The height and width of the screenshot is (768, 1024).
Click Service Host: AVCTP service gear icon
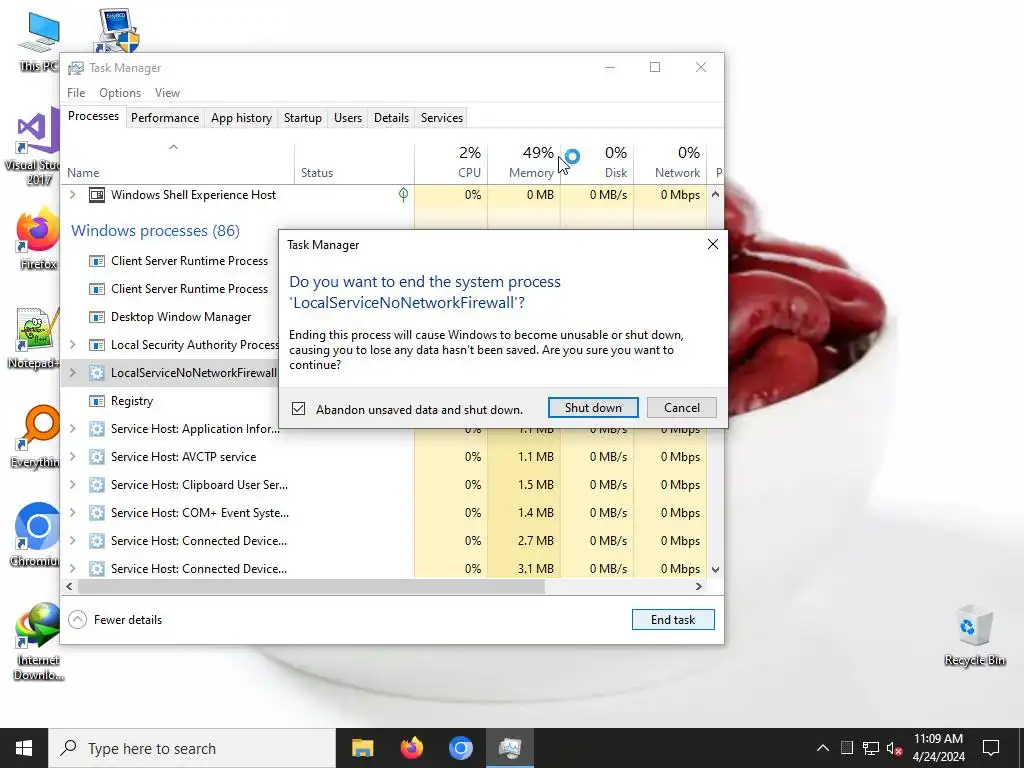coord(97,456)
